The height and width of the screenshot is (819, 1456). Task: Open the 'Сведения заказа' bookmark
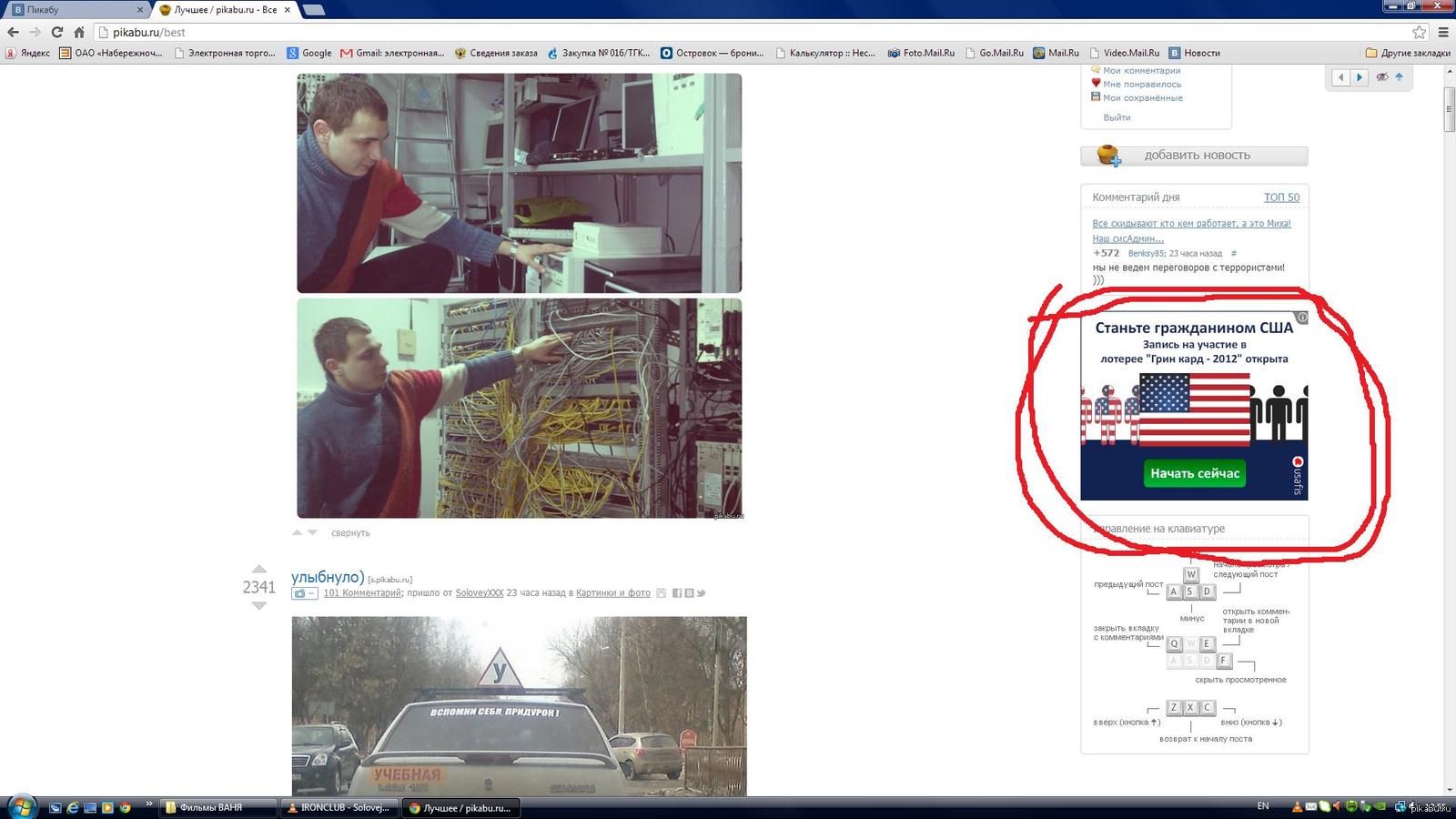[496, 53]
